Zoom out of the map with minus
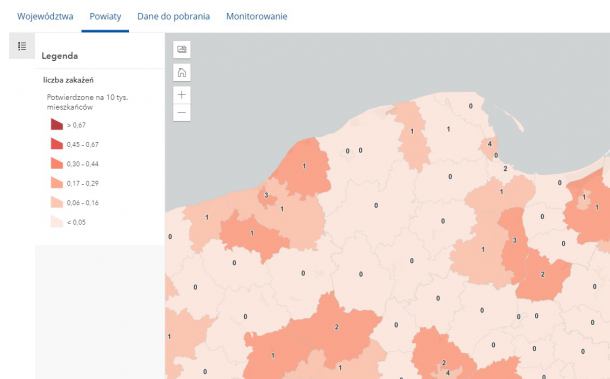This screenshot has height=379, width=610. (x=182, y=113)
